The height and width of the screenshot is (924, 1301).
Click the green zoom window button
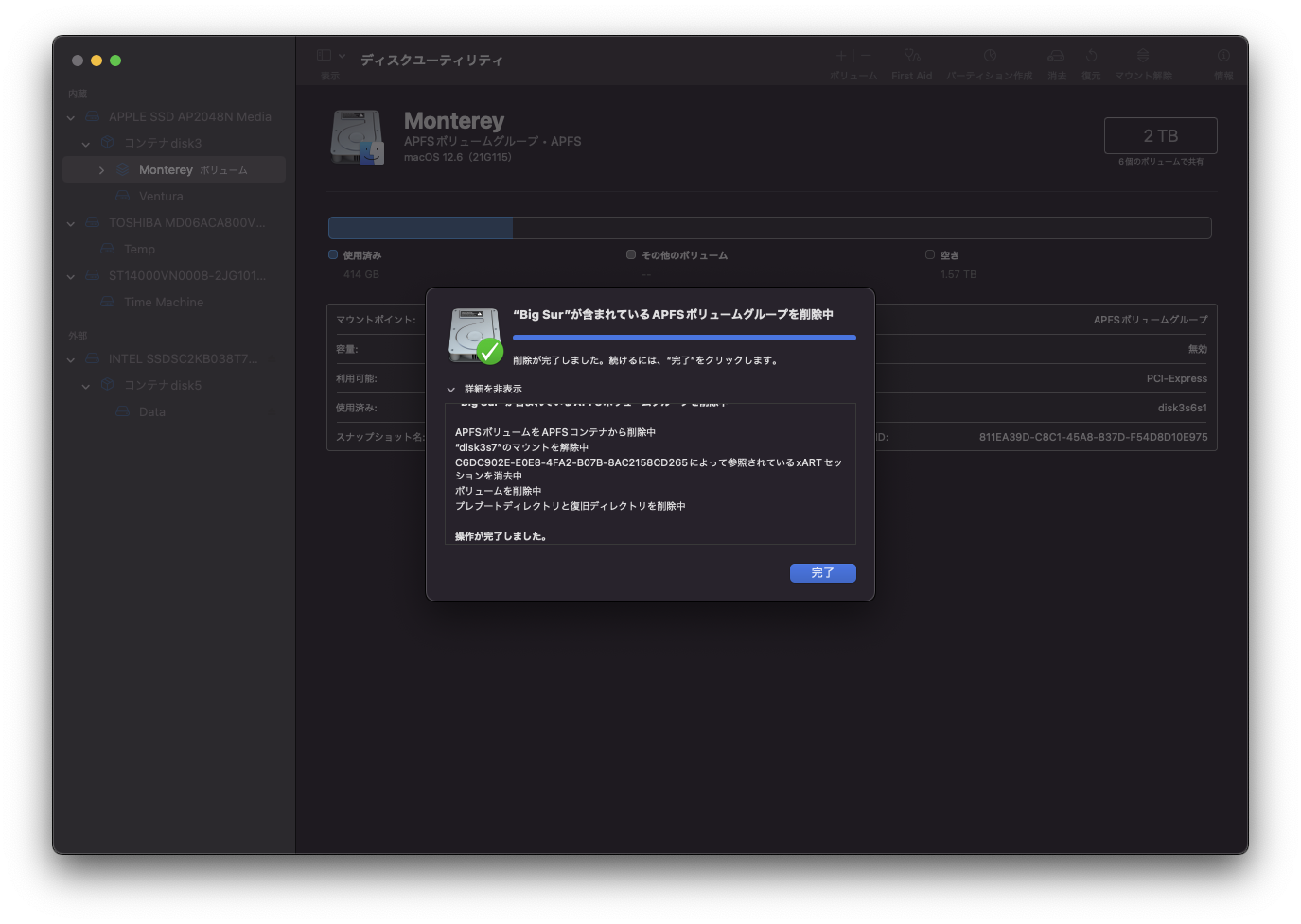click(115, 61)
